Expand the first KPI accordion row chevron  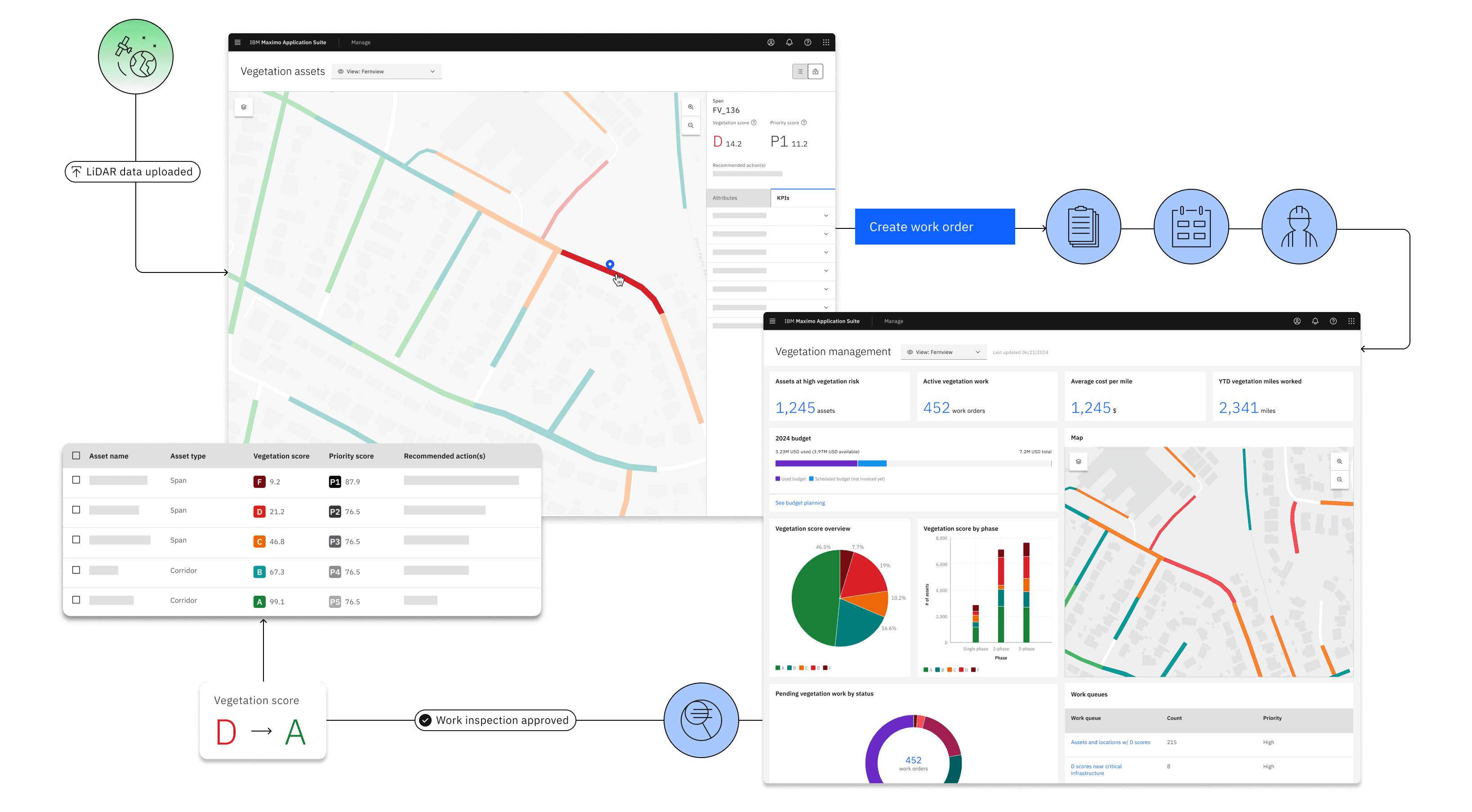(826, 215)
